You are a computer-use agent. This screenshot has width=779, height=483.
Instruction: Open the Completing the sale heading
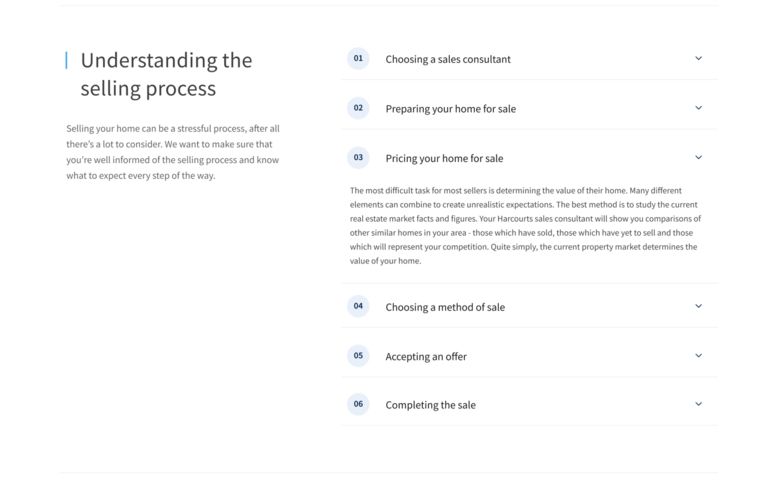(430, 405)
